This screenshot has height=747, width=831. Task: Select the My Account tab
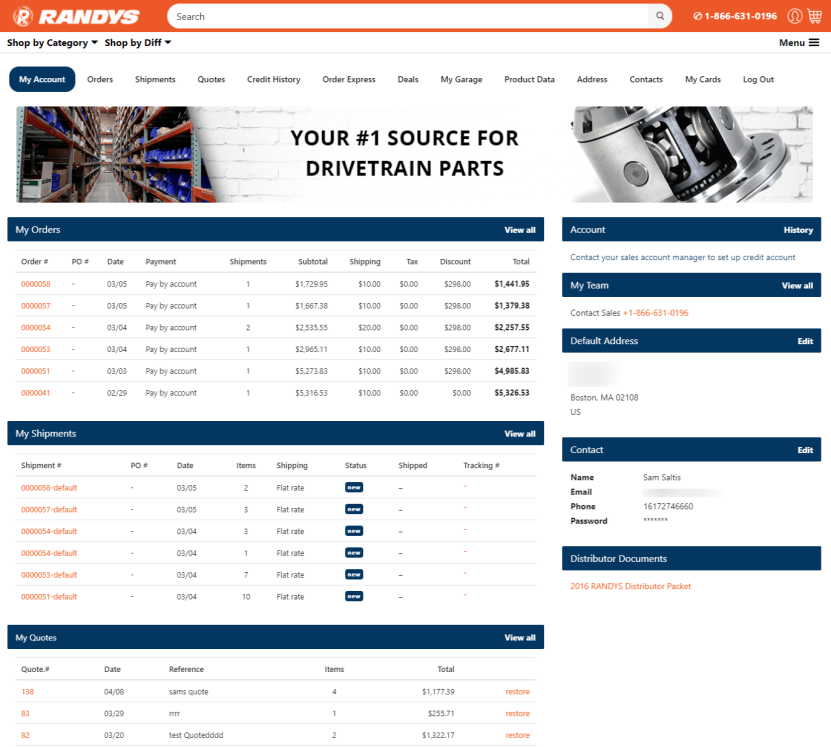click(42, 79)
